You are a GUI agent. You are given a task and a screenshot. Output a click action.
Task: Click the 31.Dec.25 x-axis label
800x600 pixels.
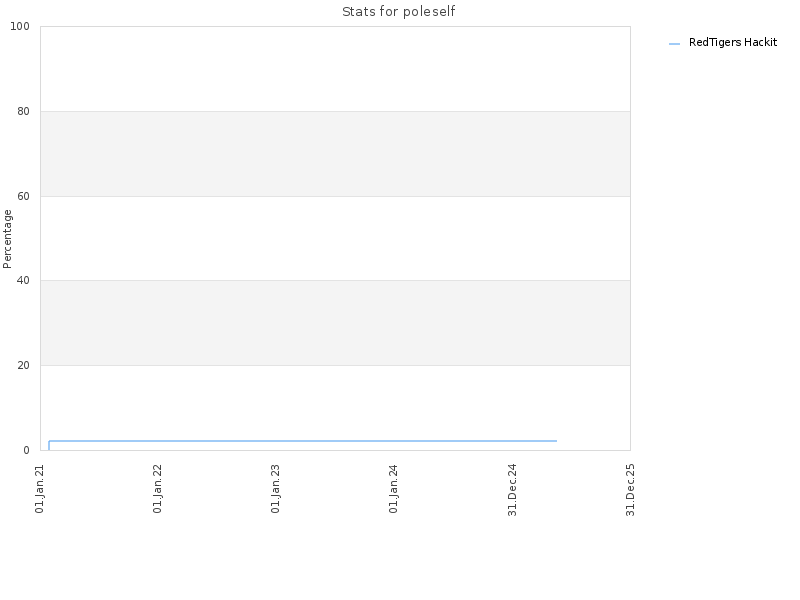pyautogui.click(x=630, y=490)
